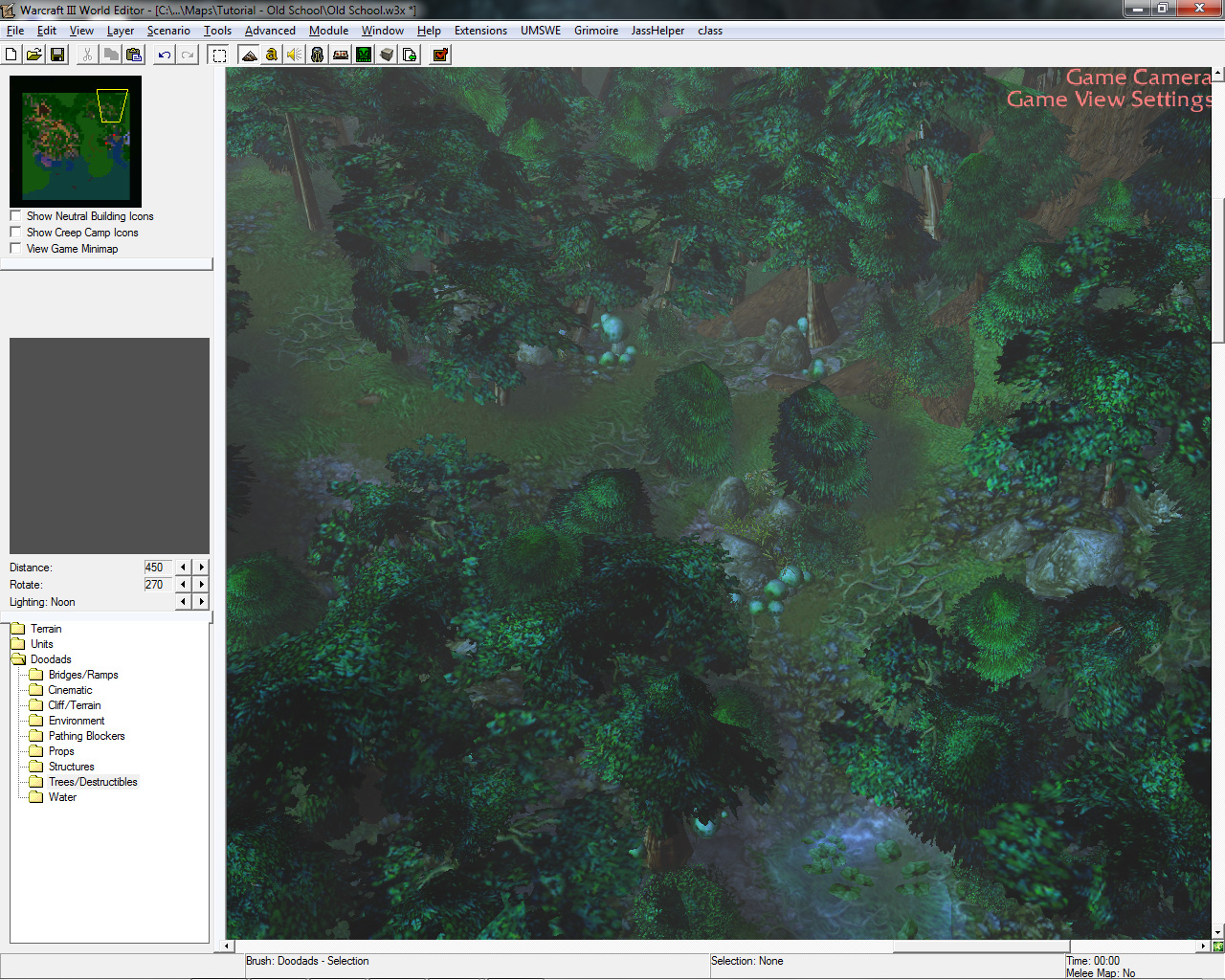Open the Campaign Editor icon
Image resolution: width=1225 pixels, height=980 pixels.
pos(341,55)
